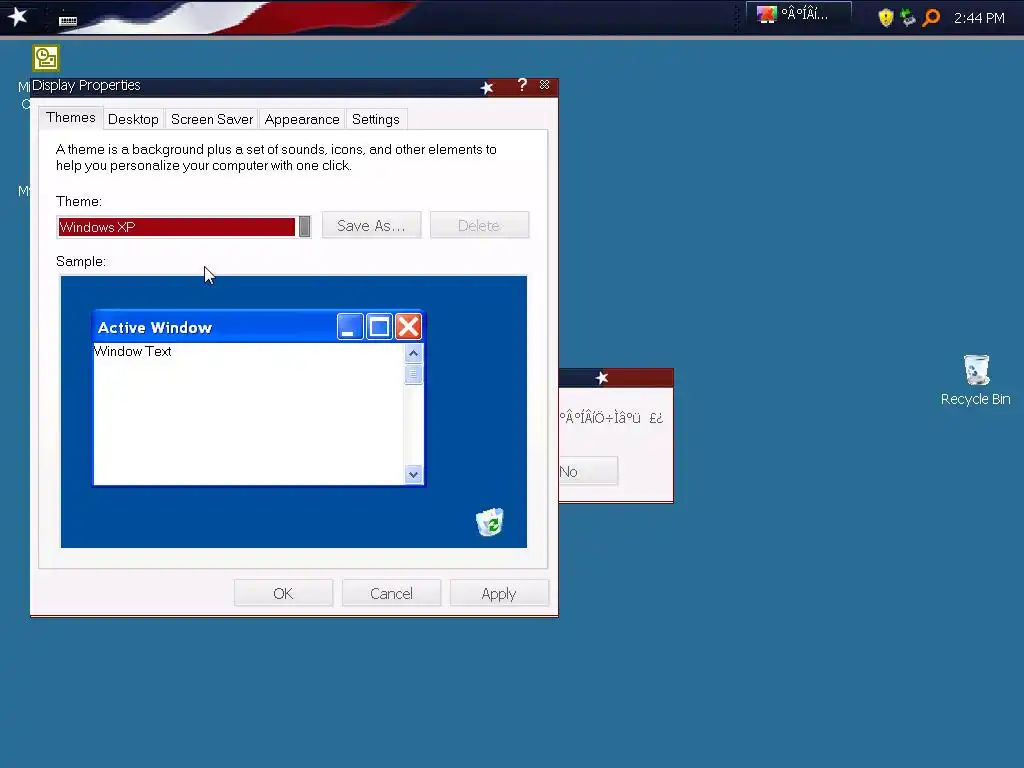
Task: Go to the Appearance tab
Action: point(302,120)
